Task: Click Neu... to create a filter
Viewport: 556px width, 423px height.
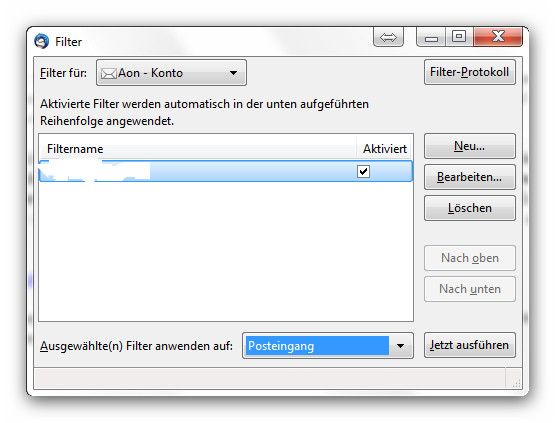Action: coord(469,146)
